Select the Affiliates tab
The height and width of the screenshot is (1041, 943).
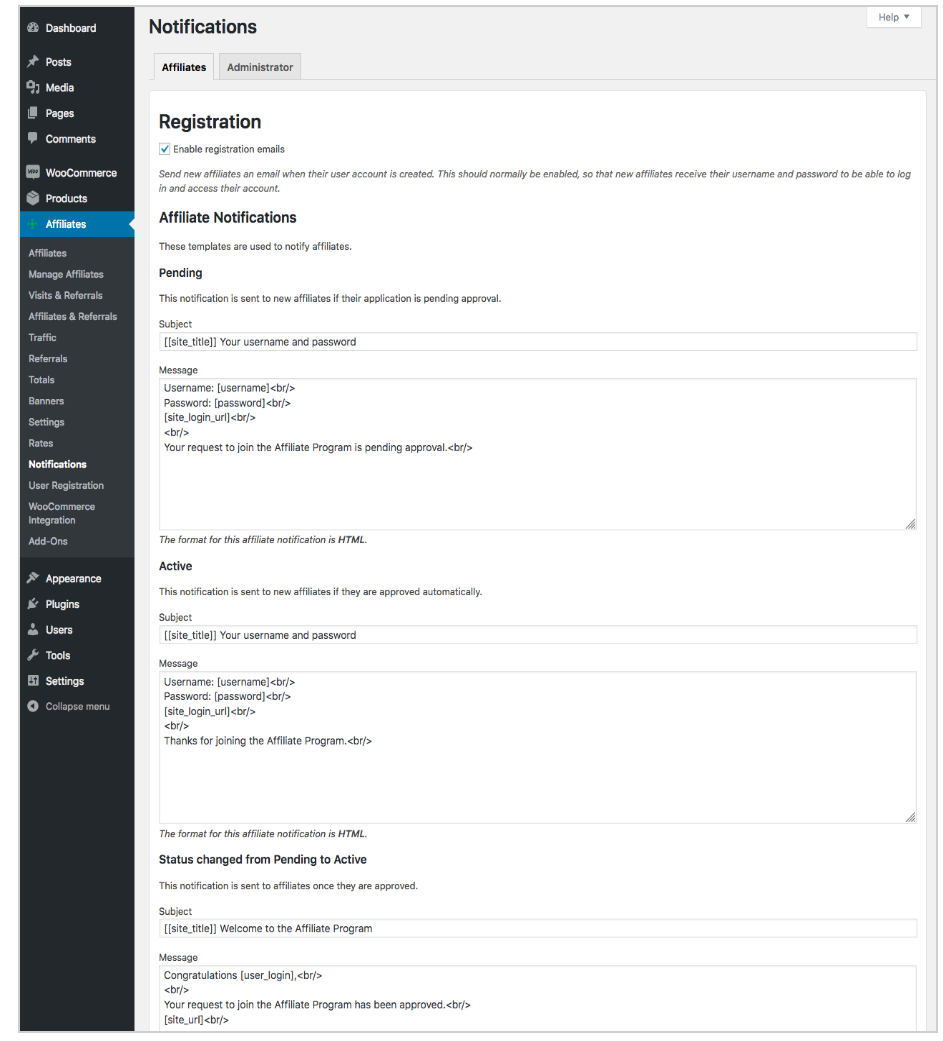(x=183, y=67)
